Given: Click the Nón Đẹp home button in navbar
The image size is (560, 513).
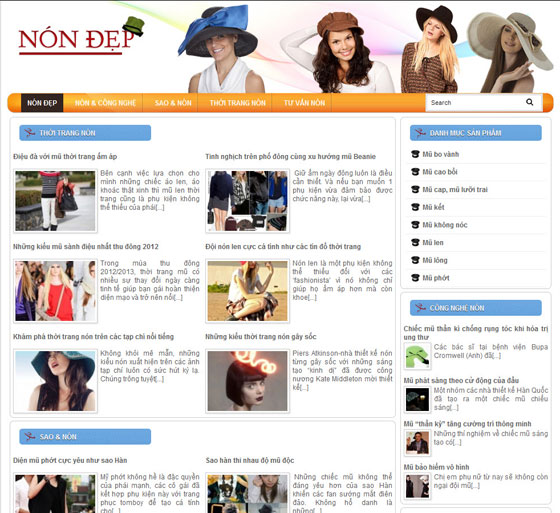Looking at the screenshot, I should 42,103.
